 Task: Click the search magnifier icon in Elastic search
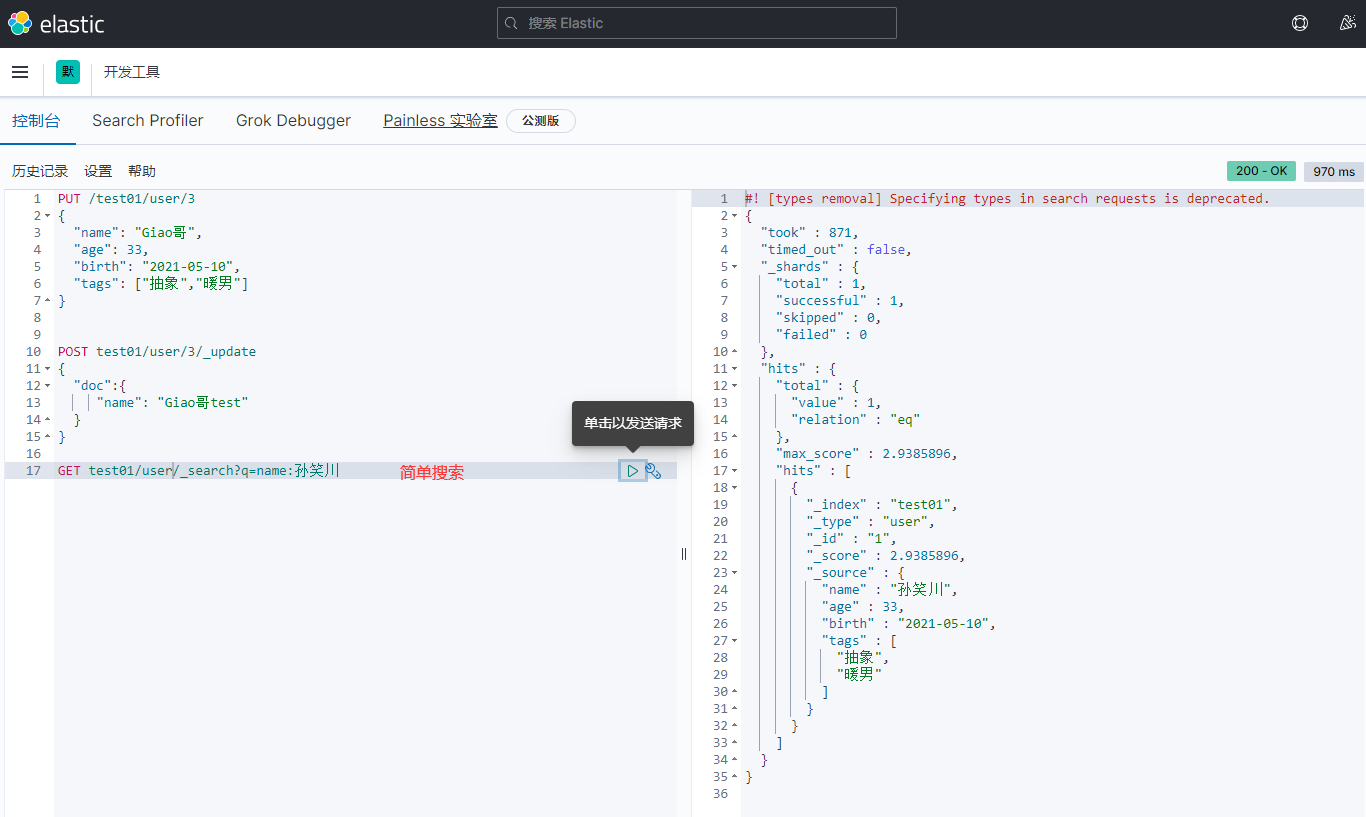coord(511,23)
